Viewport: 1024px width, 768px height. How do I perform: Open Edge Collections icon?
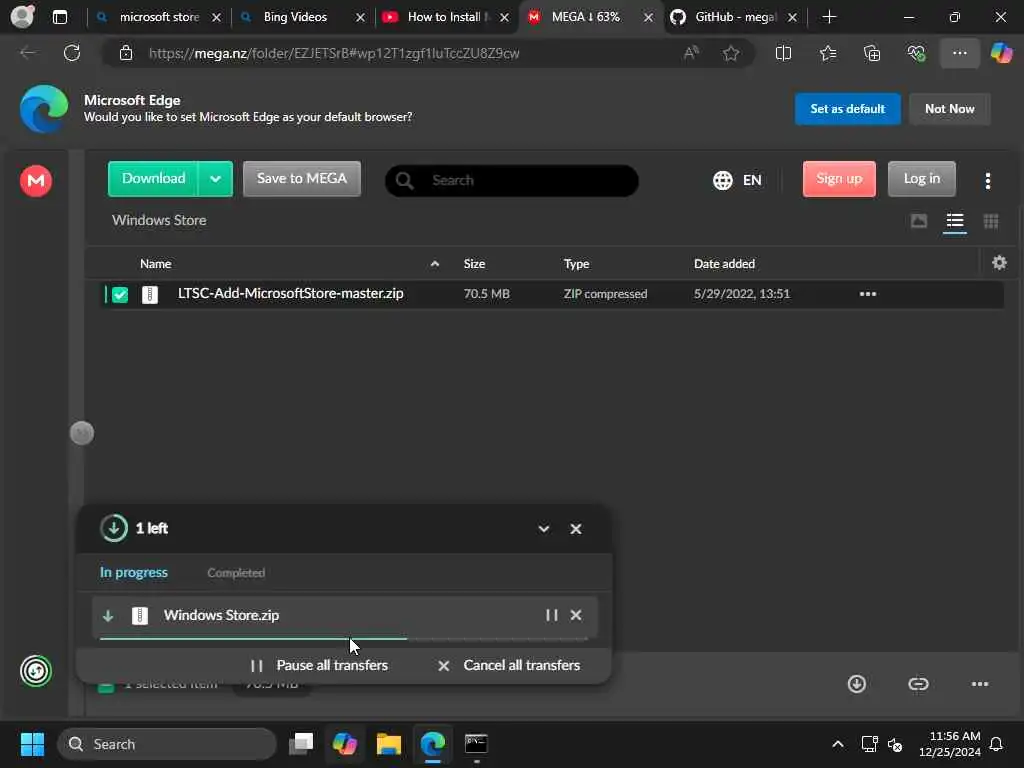pyautogui.click(x=872, y=53)
